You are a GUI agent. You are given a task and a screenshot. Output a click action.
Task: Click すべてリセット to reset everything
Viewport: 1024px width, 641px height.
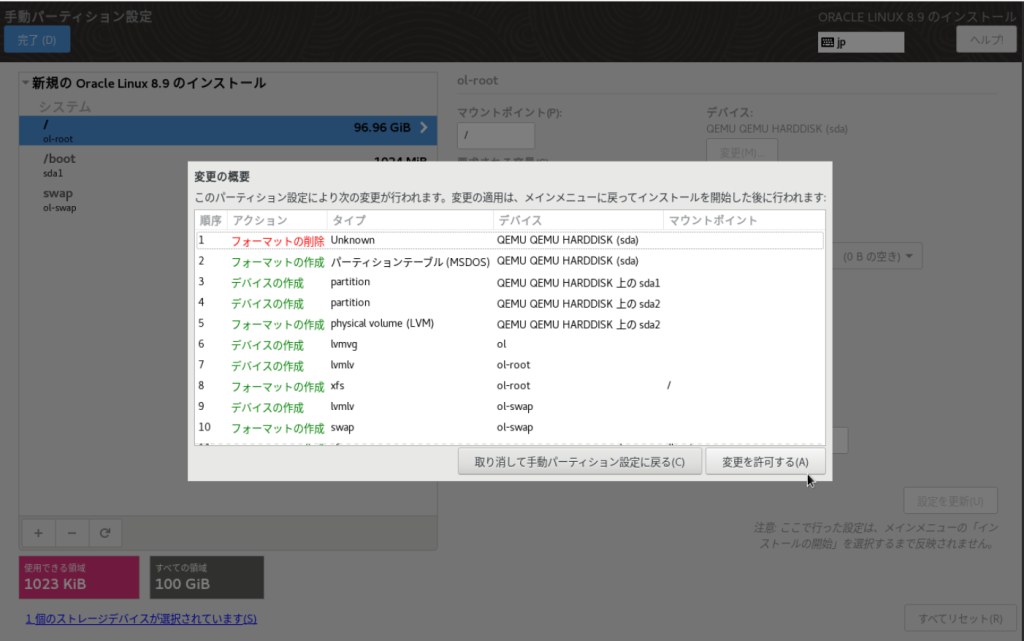pos(960,618)
